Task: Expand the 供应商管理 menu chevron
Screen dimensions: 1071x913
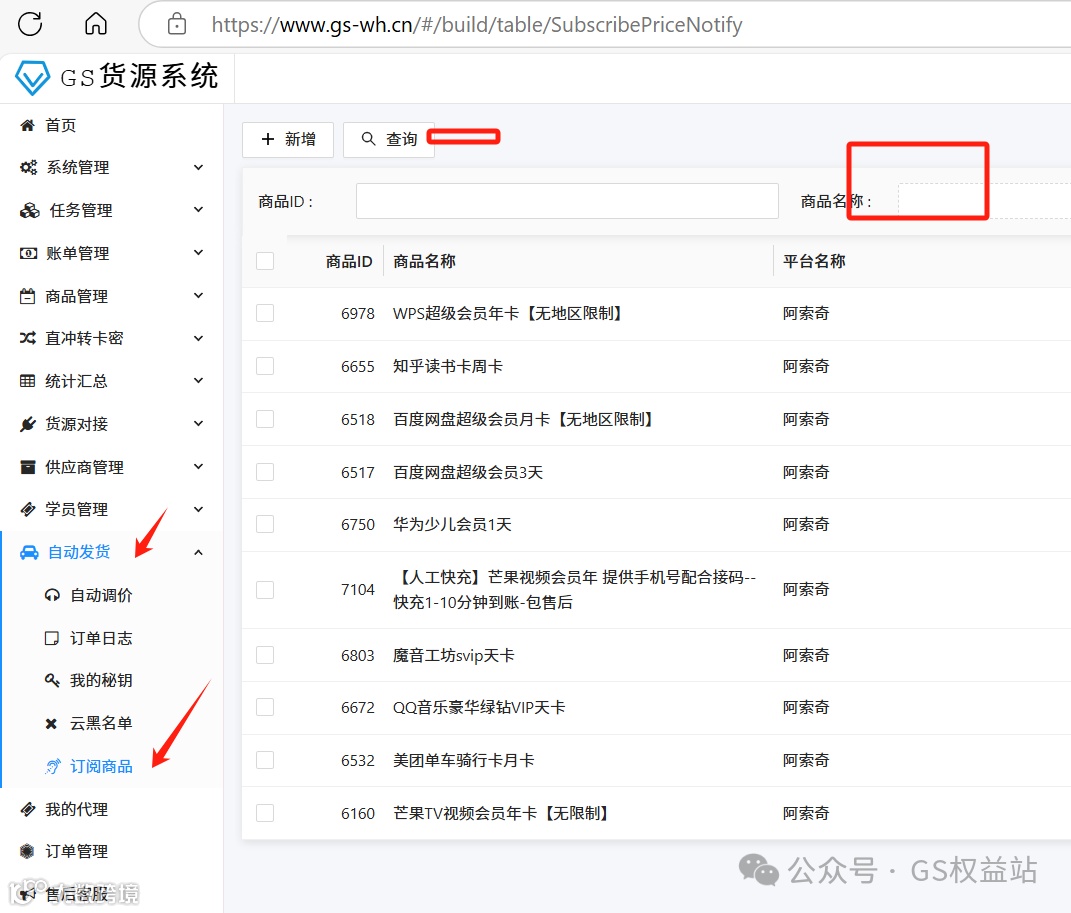Action: point(198,466)
